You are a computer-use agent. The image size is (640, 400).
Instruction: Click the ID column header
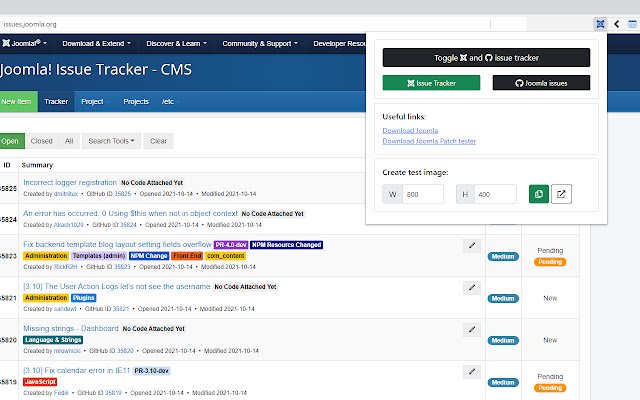pos(7,165)
